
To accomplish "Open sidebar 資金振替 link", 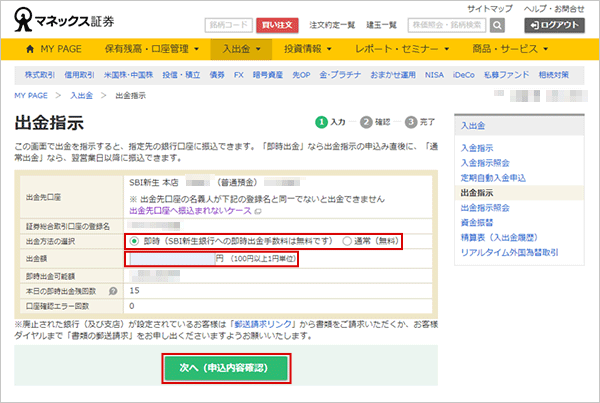I will [x=477, y=223].
